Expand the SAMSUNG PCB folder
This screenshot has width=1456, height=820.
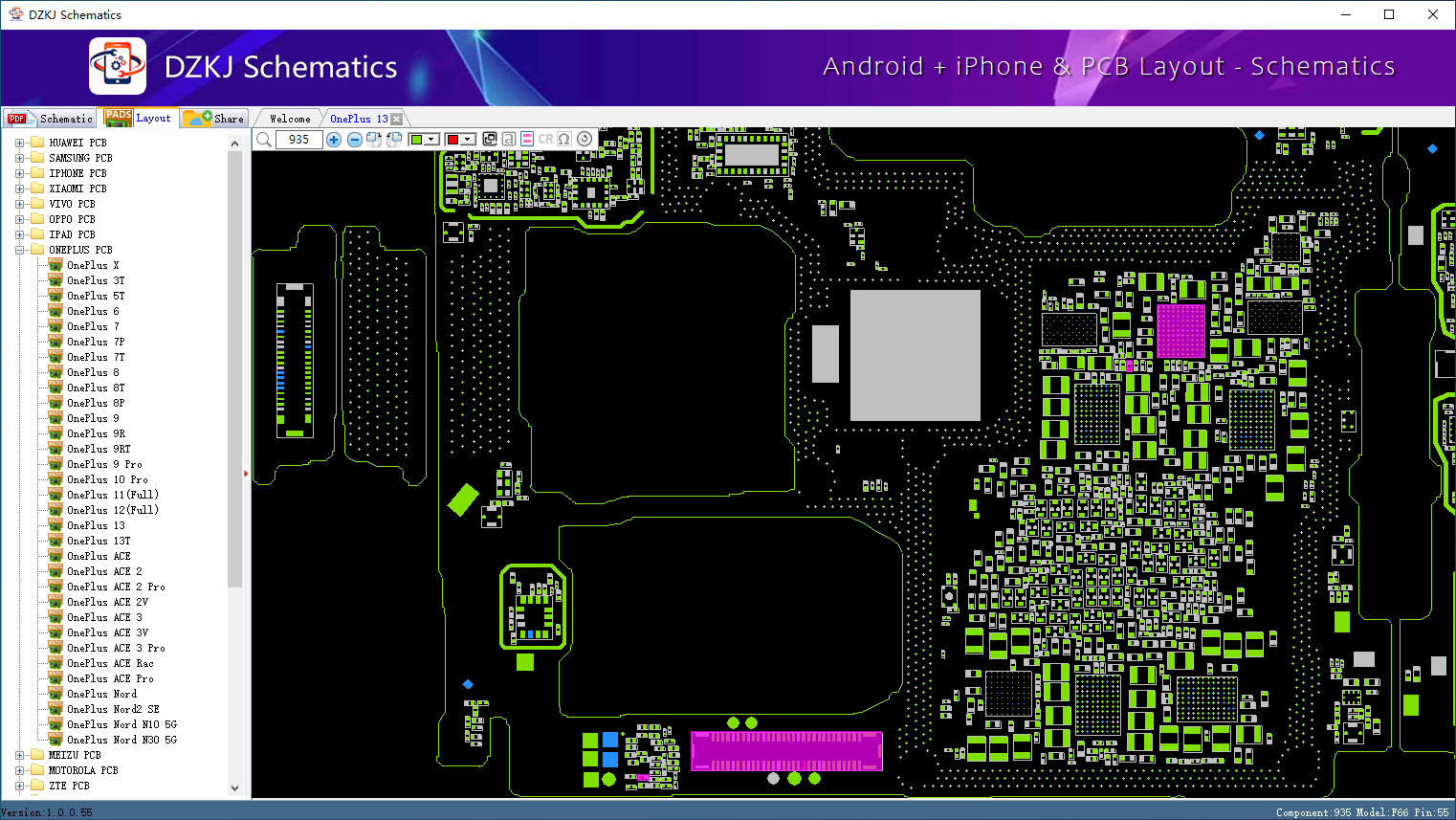point(20,158)
